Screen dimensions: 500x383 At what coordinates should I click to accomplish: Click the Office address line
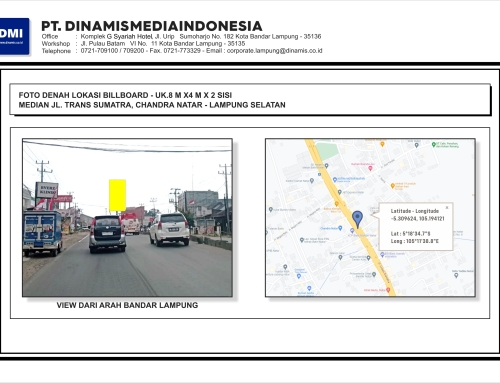click(x=181, y=36)
